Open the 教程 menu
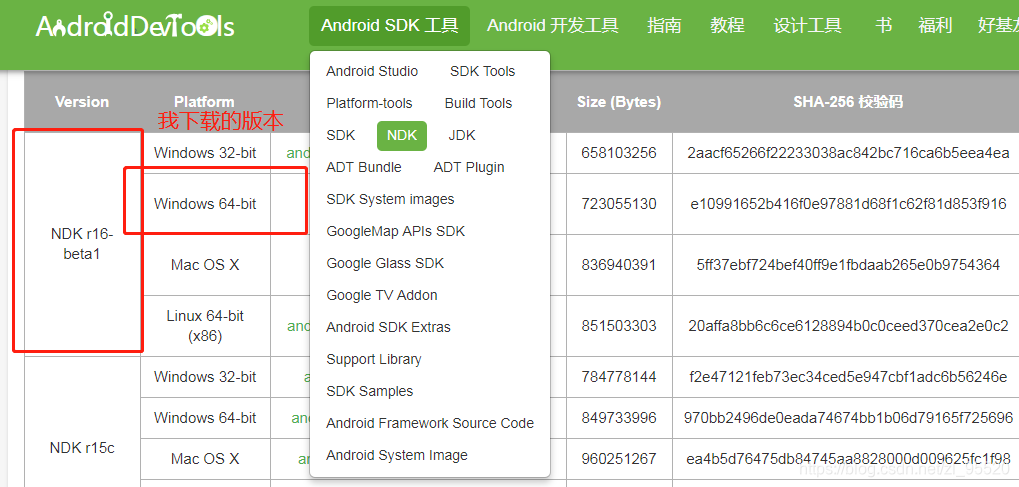The height and width of the screenshot is (487, 1019). point(727,26)
